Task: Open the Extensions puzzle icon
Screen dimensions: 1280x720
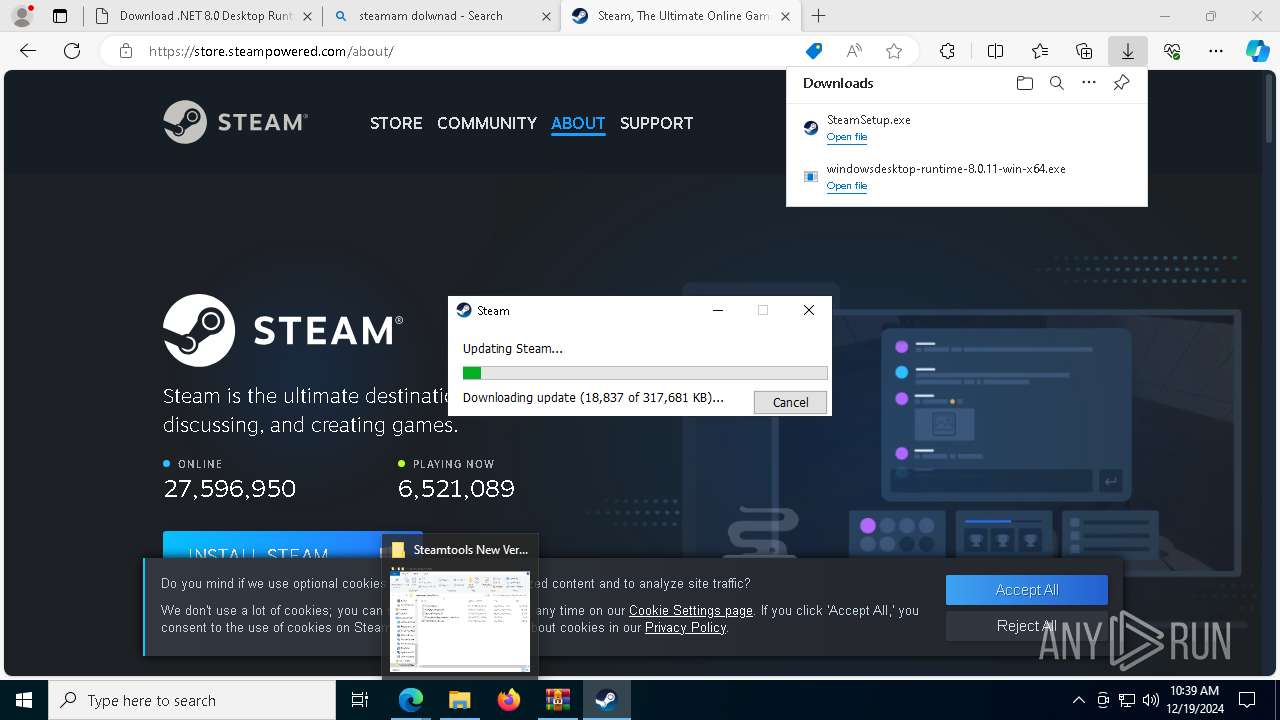Action: [x=947, y=51]
